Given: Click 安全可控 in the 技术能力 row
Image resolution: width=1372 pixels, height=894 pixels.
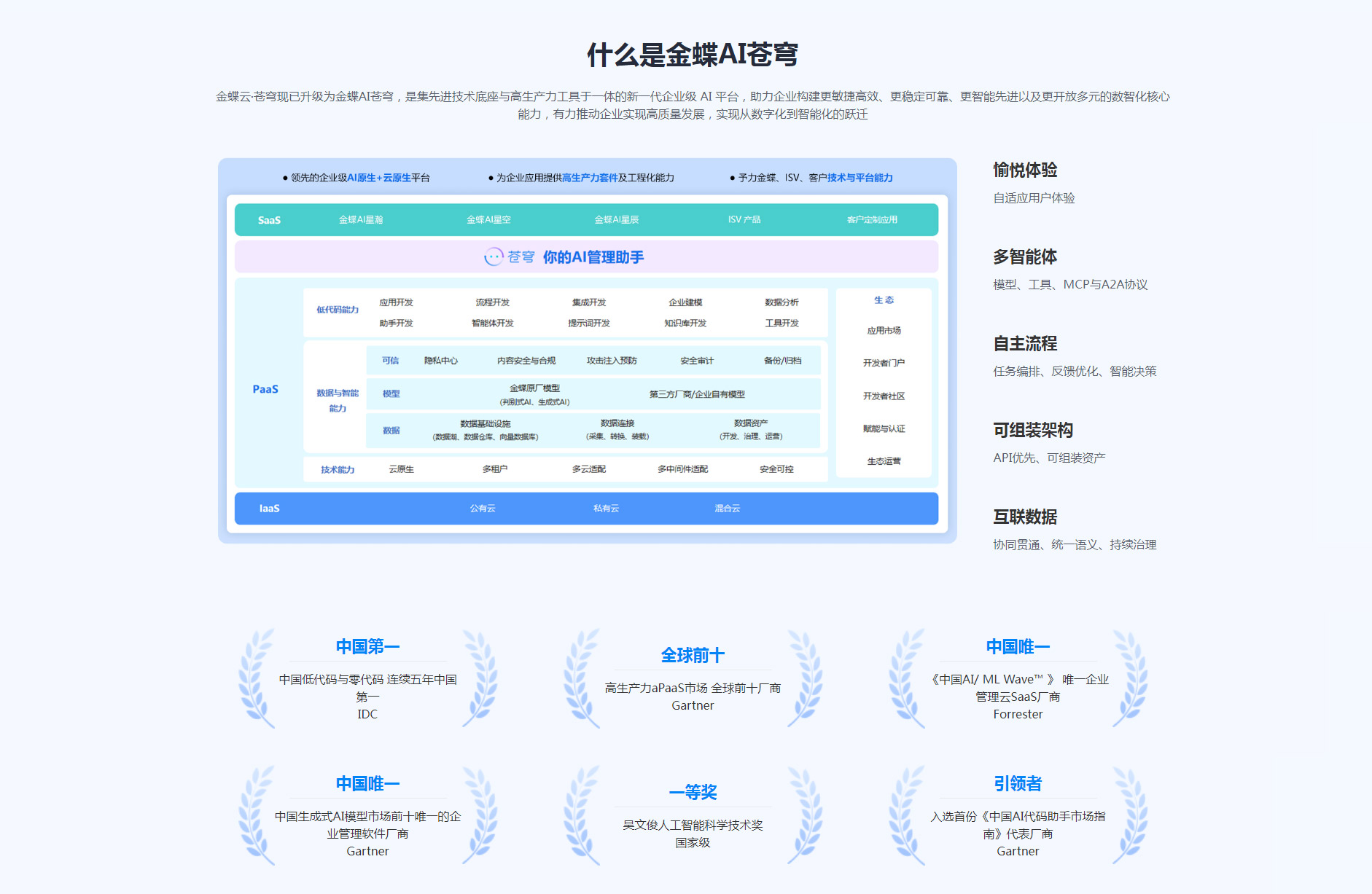Looking at the screenshot, I should click(x=777, y=469).
